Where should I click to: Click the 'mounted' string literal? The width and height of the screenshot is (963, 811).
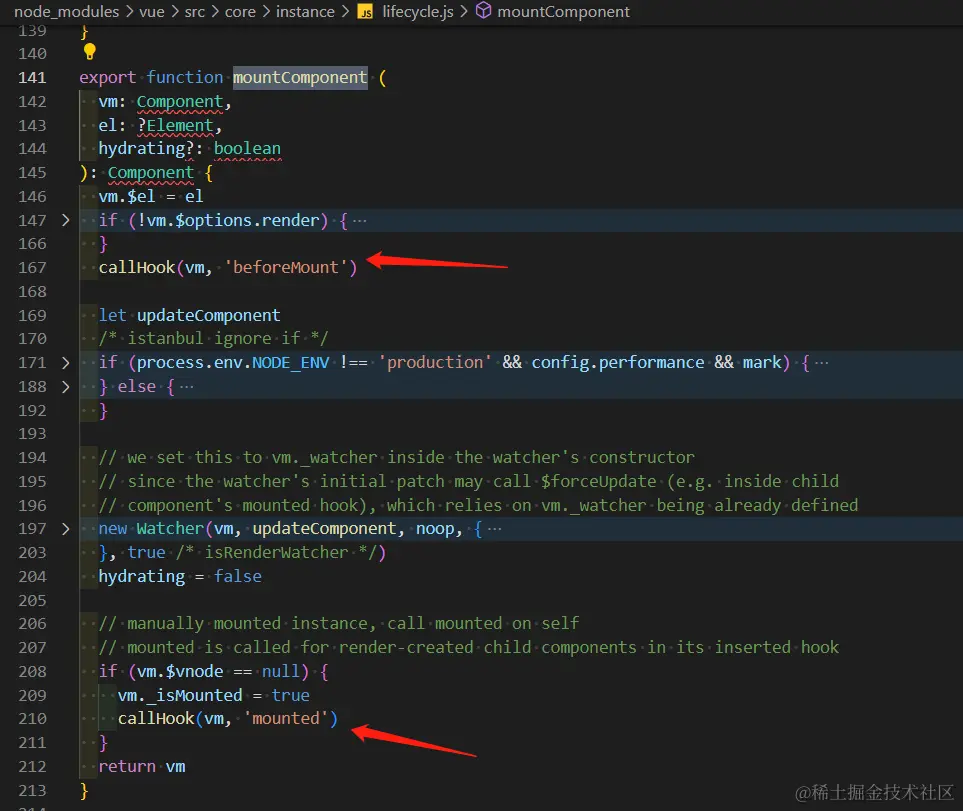pos(286,718)
